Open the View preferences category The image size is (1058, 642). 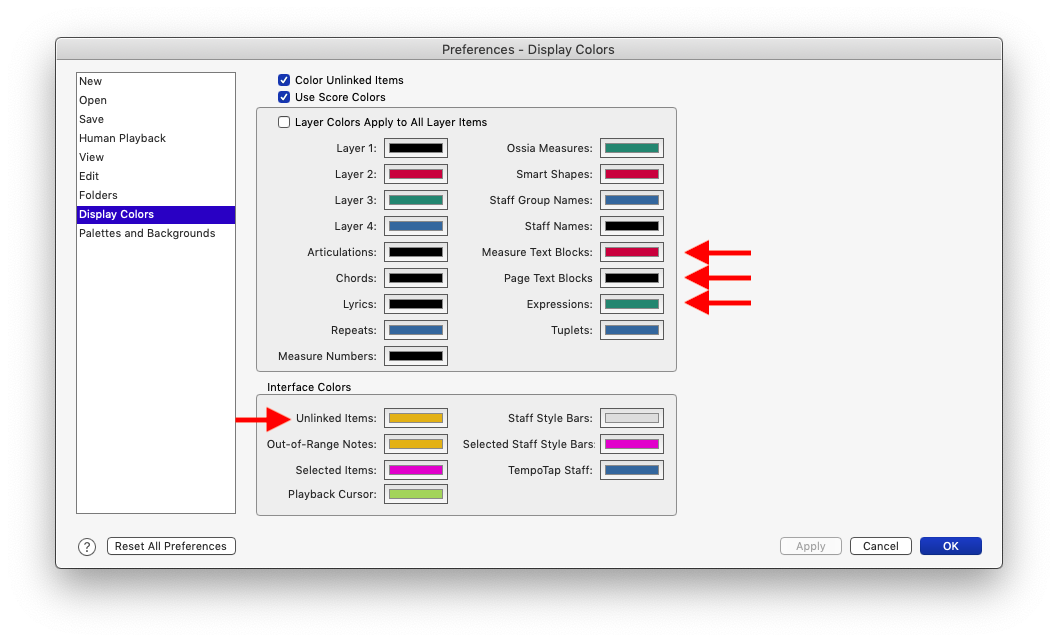pyautogui.click(x=92, y=157)
